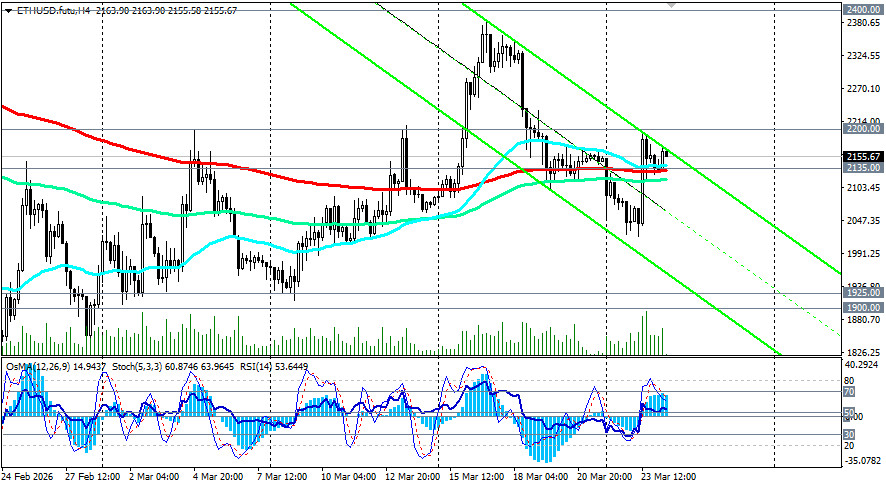Select the 1925.00 price level label
The width and height of the screenshot is (886, 485).
click(862, 293)
